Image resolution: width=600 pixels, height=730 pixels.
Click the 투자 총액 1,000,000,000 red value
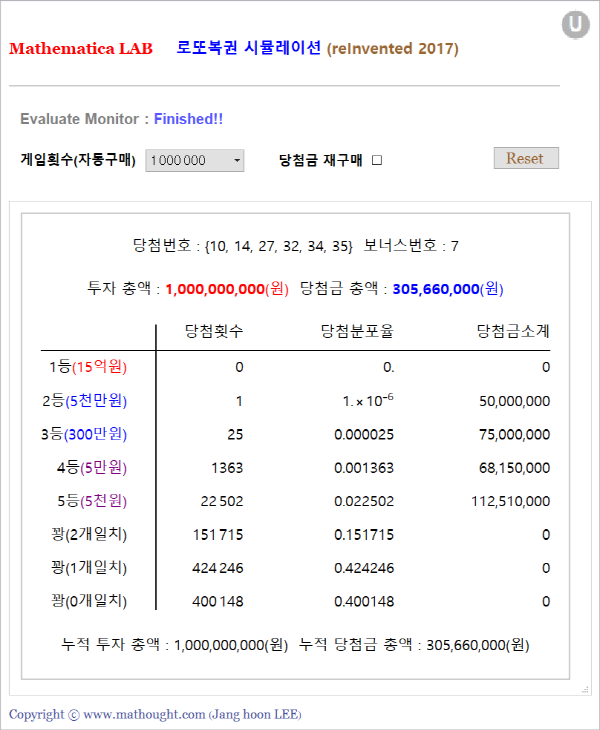click(x=227, y=289)
